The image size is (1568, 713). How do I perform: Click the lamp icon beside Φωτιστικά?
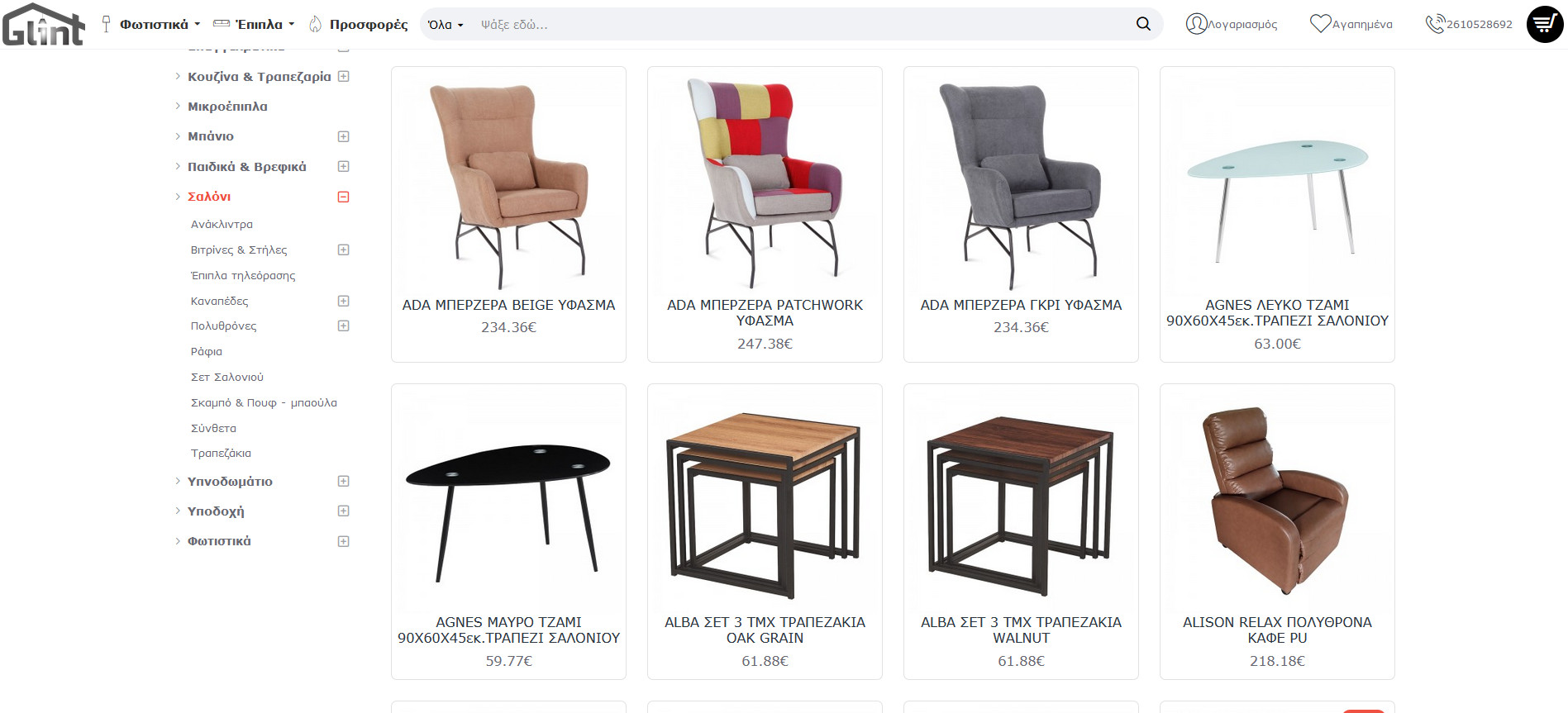[106, 24]
